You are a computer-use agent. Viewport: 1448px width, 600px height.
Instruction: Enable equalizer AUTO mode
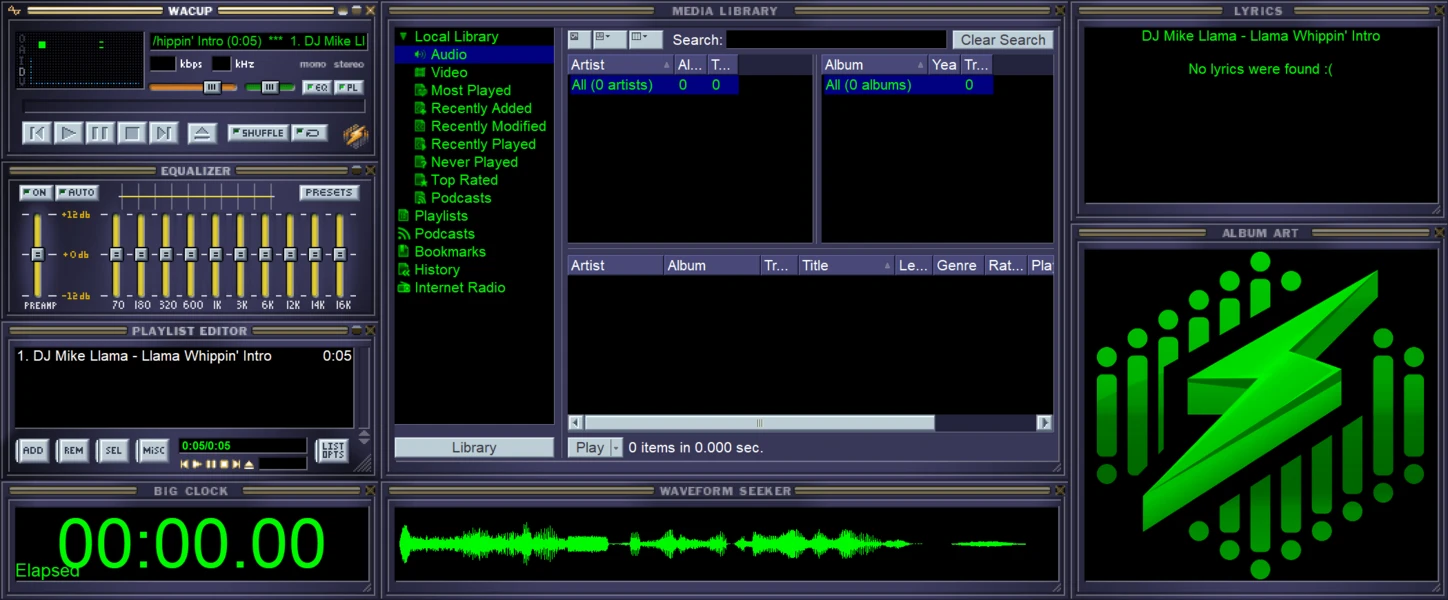tap(77, 192)
